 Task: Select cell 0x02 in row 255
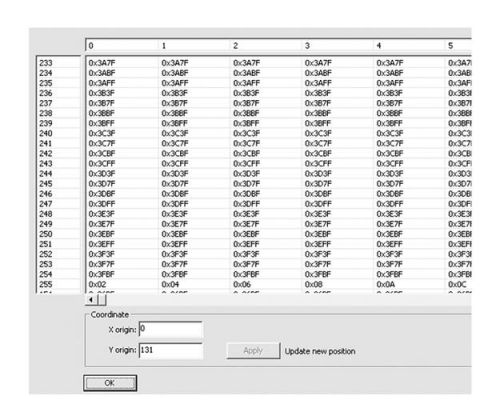(122, 284)
